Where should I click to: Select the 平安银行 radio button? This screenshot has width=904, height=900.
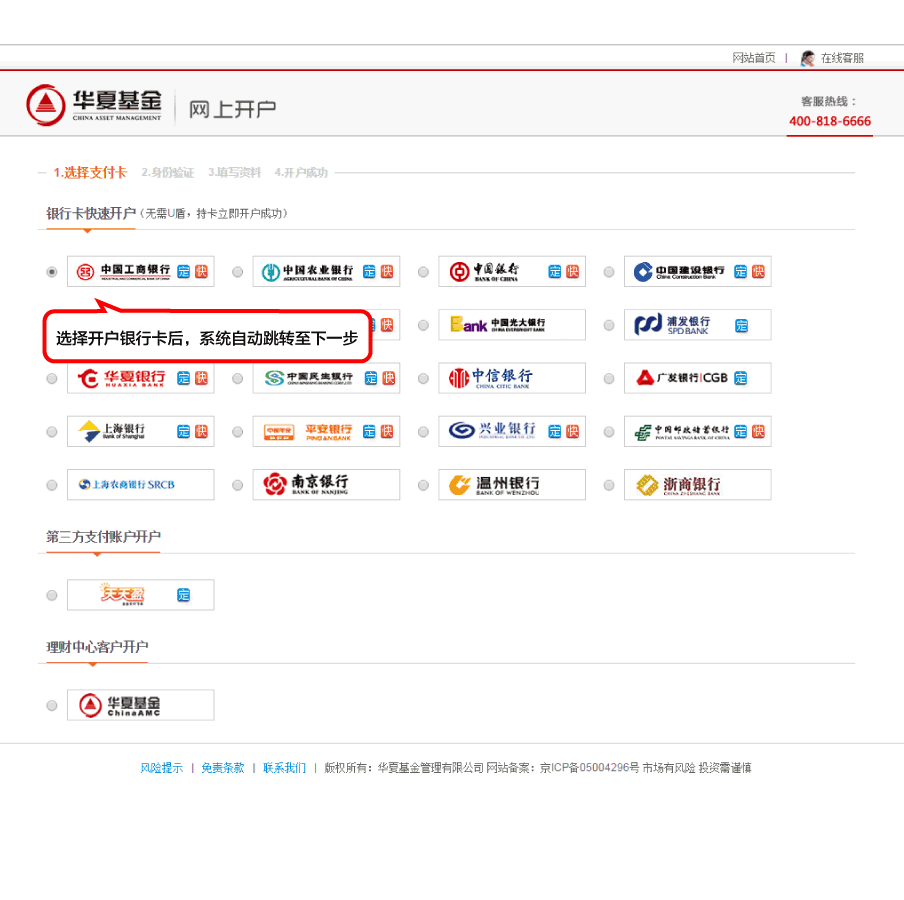[238, 432]
